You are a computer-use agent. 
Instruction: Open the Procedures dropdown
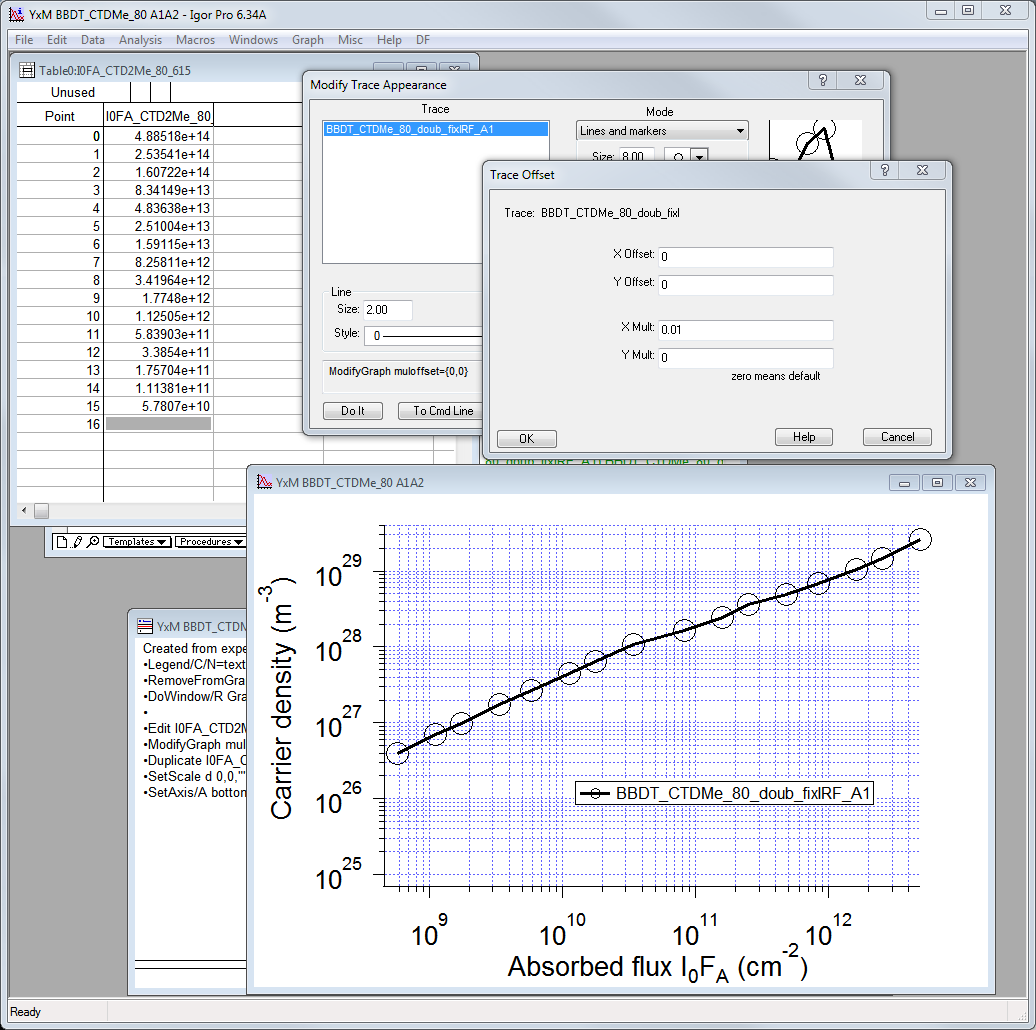210,541
